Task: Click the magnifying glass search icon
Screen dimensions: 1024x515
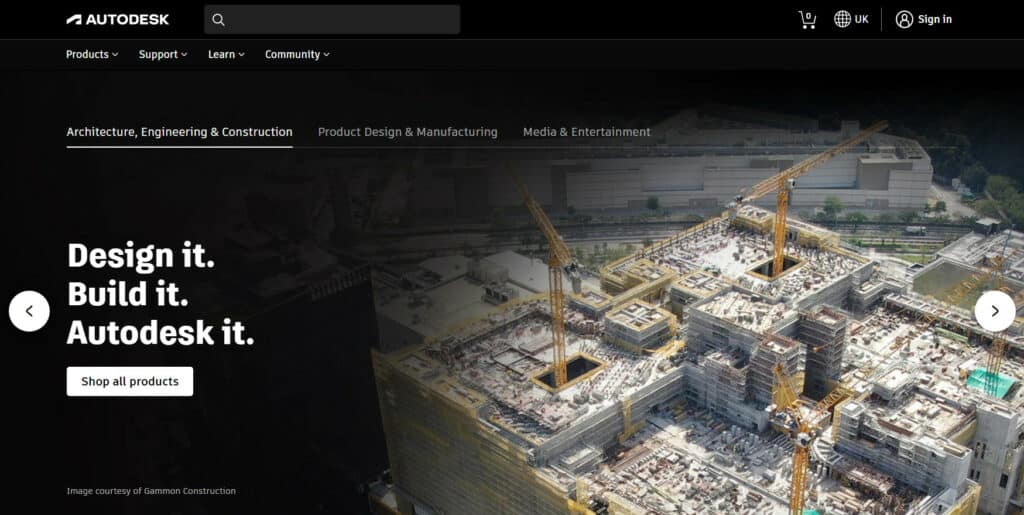Action: tap(218, 19)
